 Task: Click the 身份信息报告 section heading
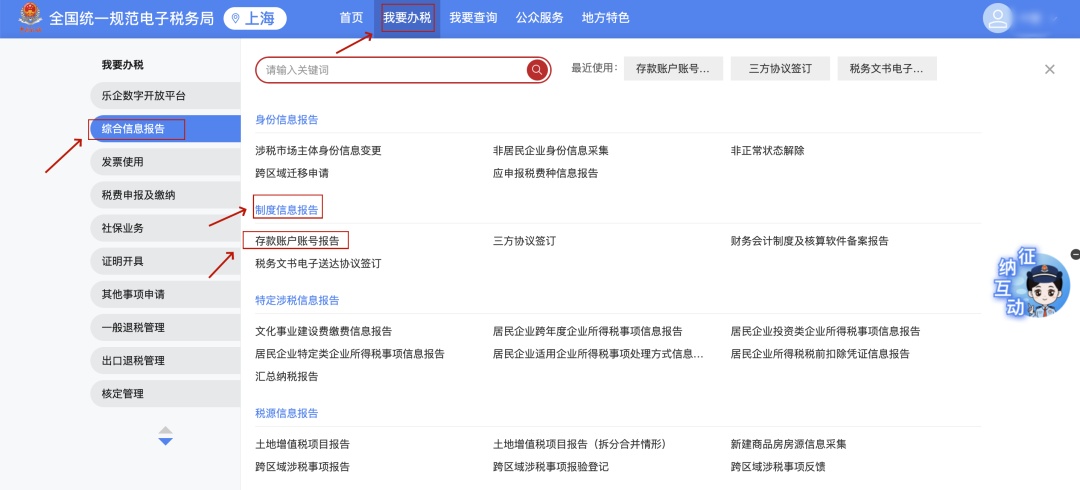[287, 119]
